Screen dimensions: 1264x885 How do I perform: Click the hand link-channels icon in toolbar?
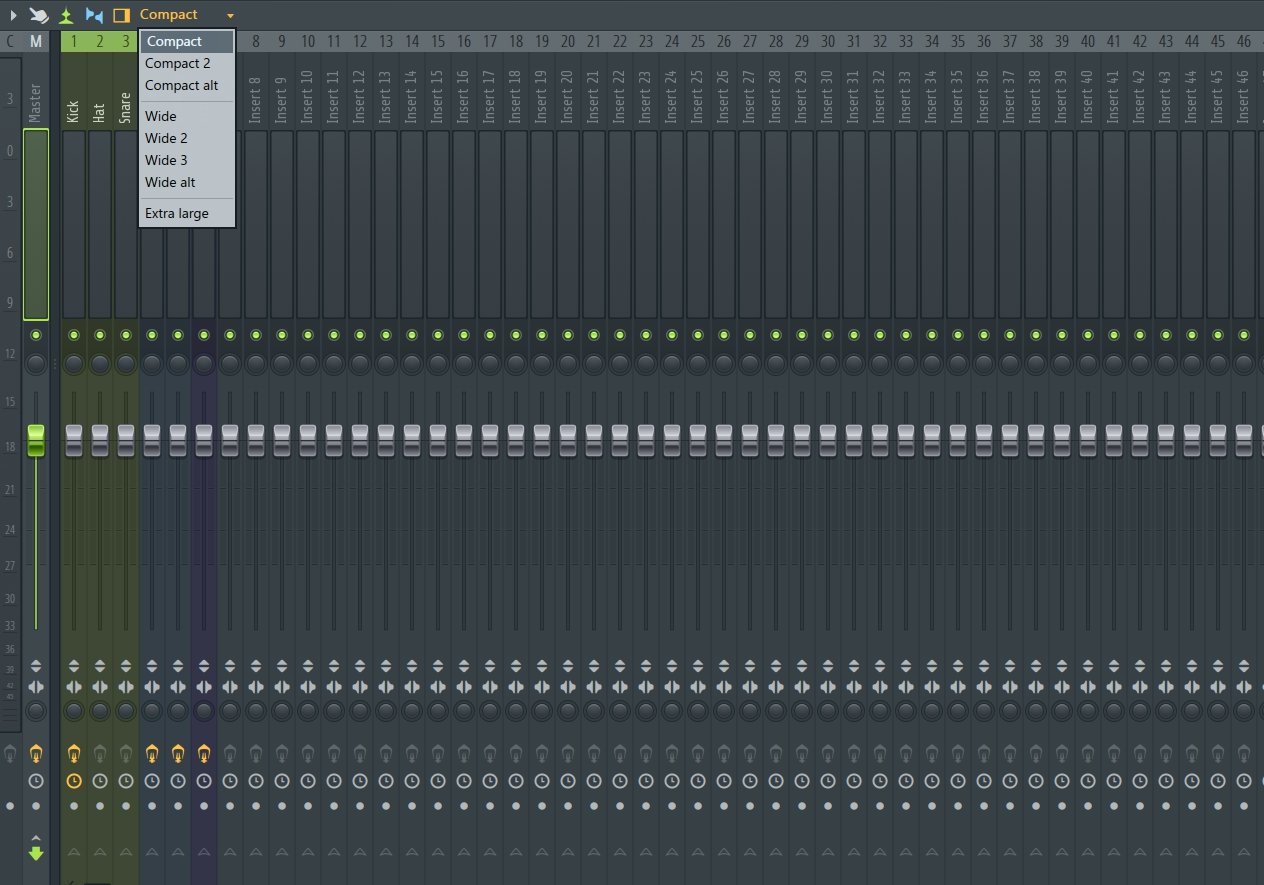point(38,14)
